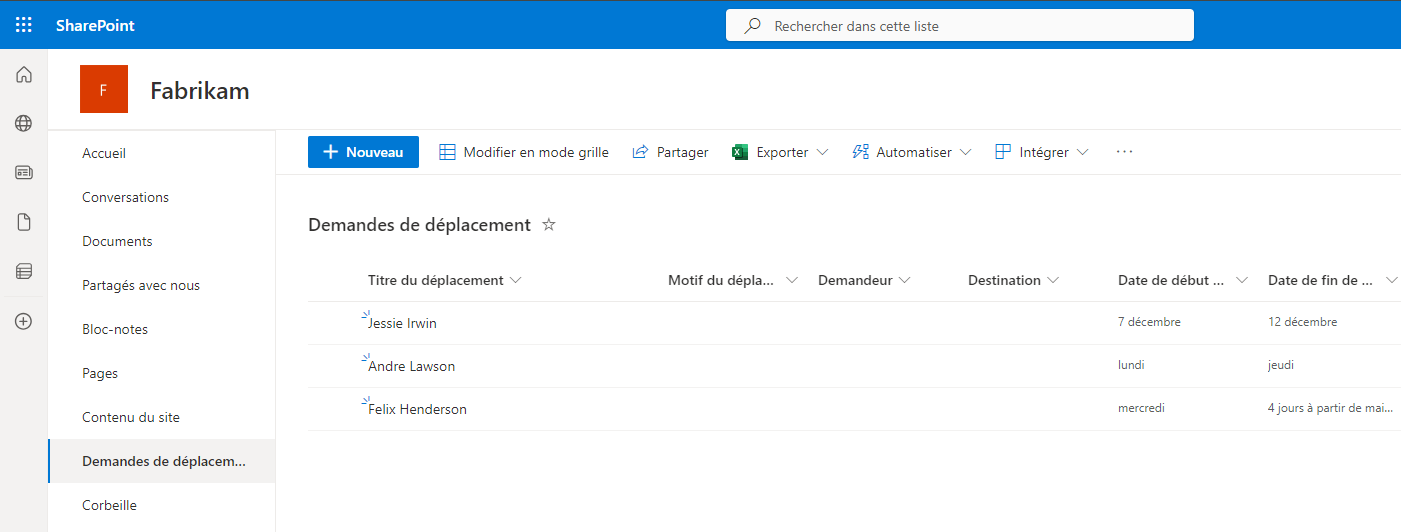Click the Fabrikam site logo tile
The image size is (1401, 532).
coord(104,89)
